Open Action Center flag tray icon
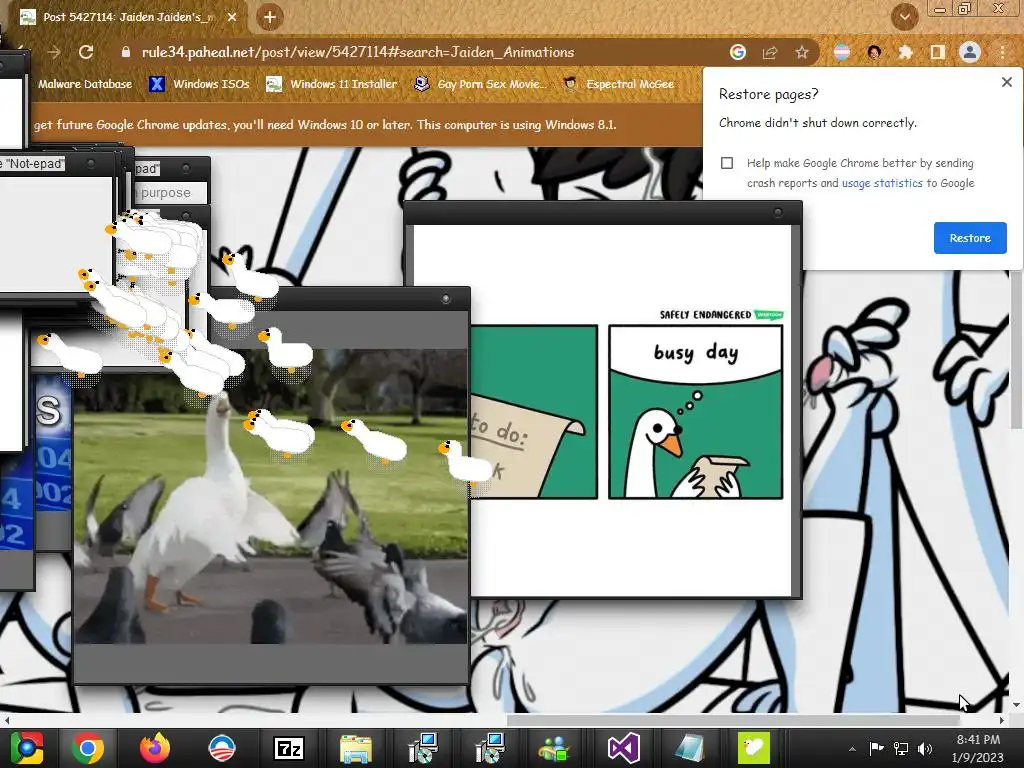 pyautogui.click(x=876, y=748)
